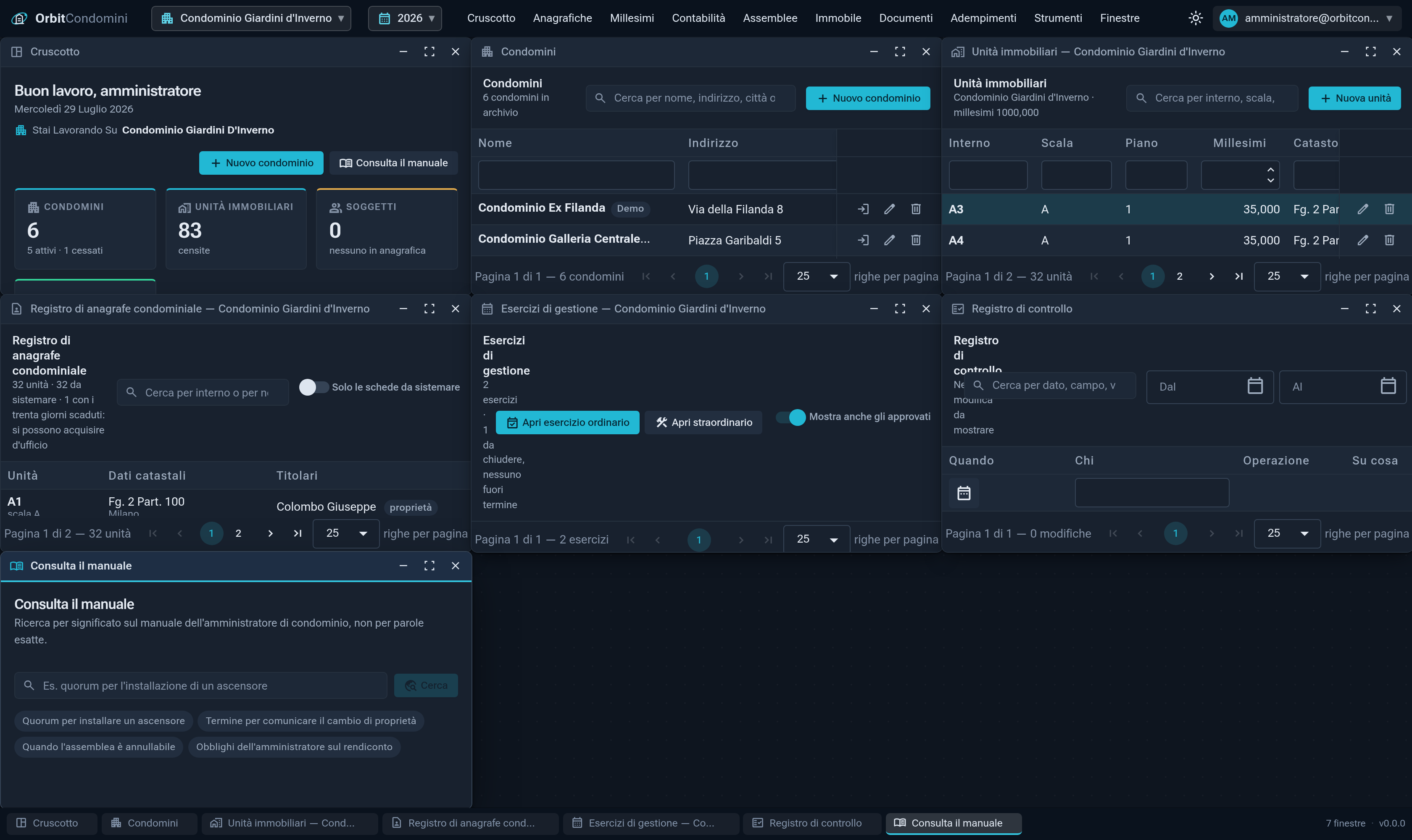Viewport: 1412px width, 840px height.
Task: Open the Condominio Giardini d'Inverno selector
Action: click(x=251, y=18)
